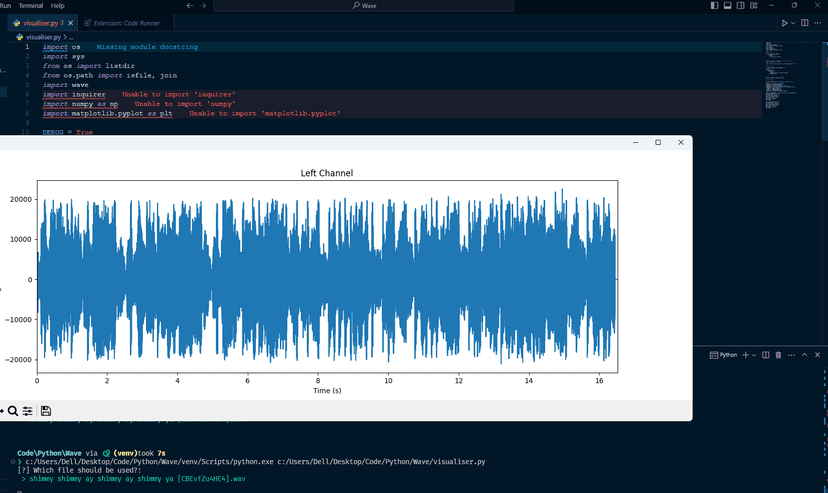Save the figure with the floppy disk icon
The image size is (828, 493).
pos(46,411)
